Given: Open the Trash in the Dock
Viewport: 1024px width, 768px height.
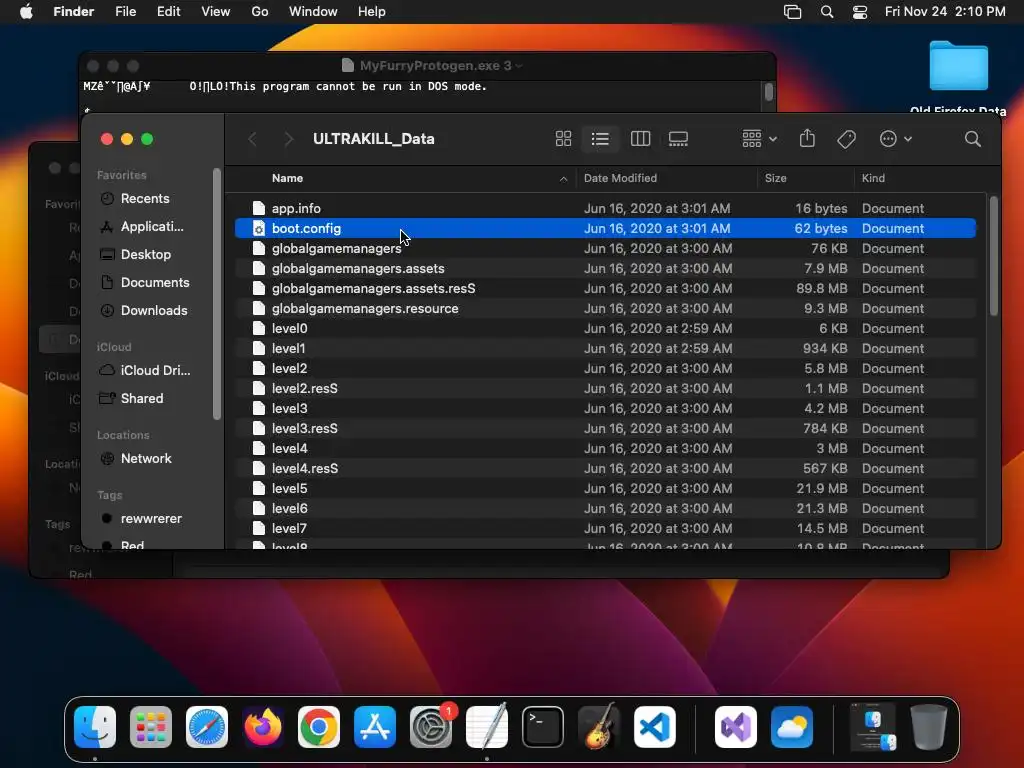Looking at the screenshot, I should click(x=929, y=727).
